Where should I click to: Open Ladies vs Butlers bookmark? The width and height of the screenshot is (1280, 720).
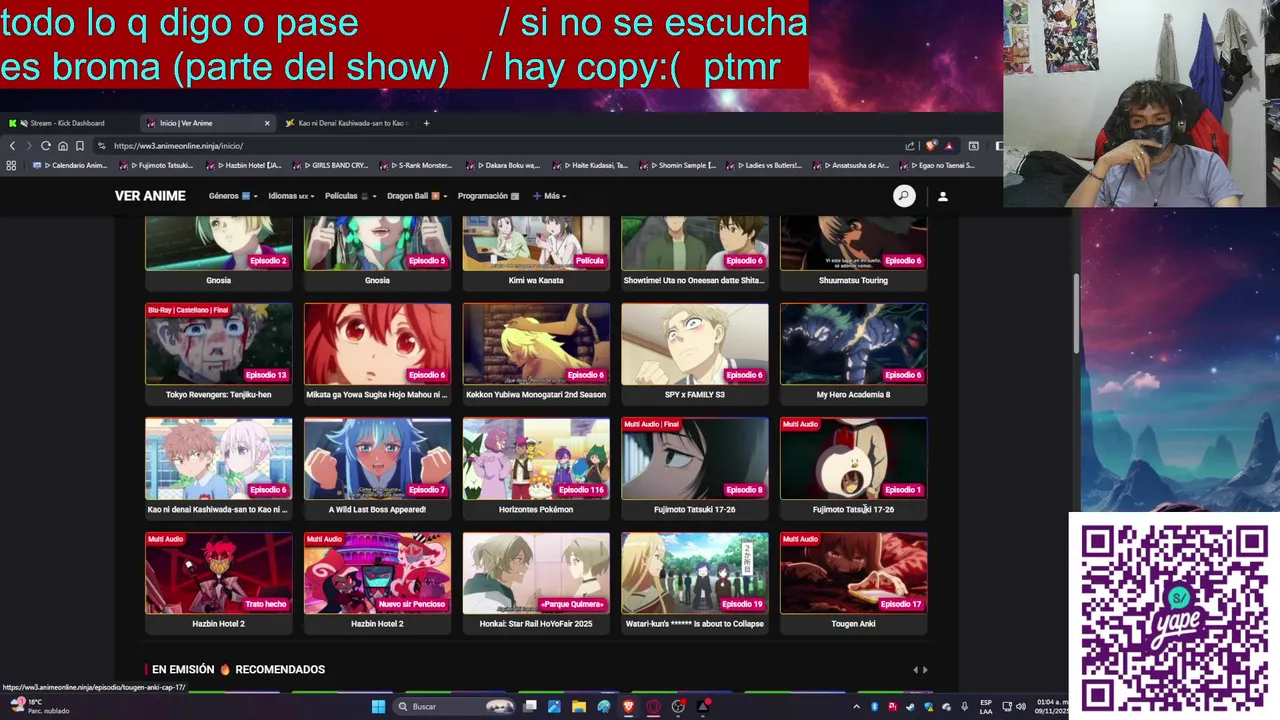[765, 165]
